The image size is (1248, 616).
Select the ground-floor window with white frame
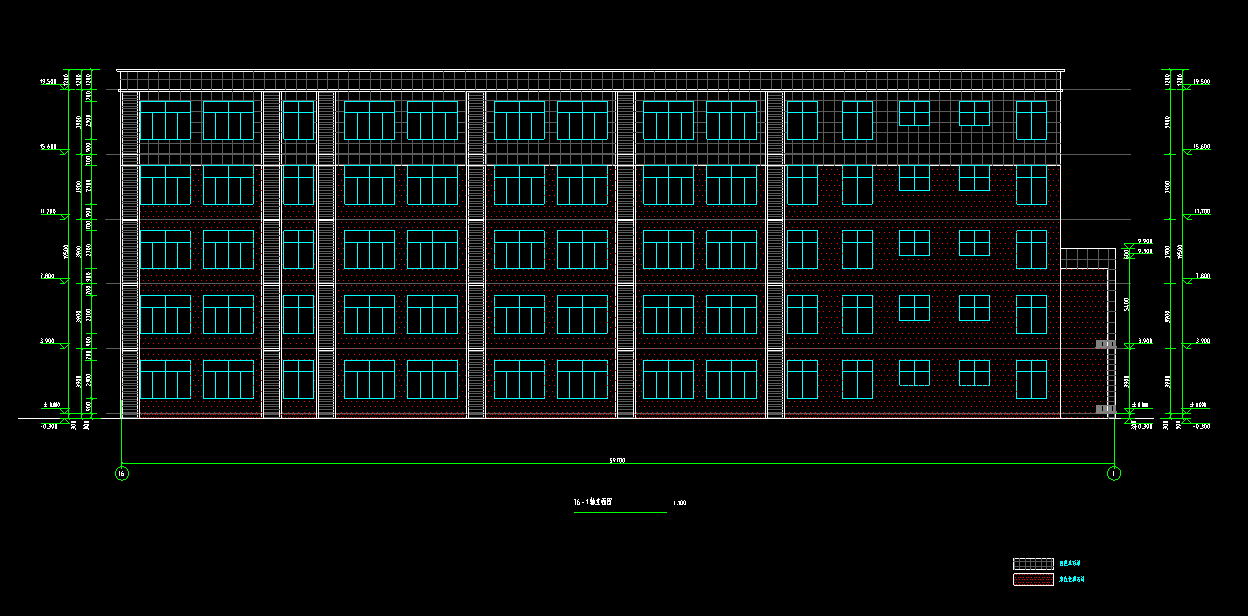tap(974, 373)
